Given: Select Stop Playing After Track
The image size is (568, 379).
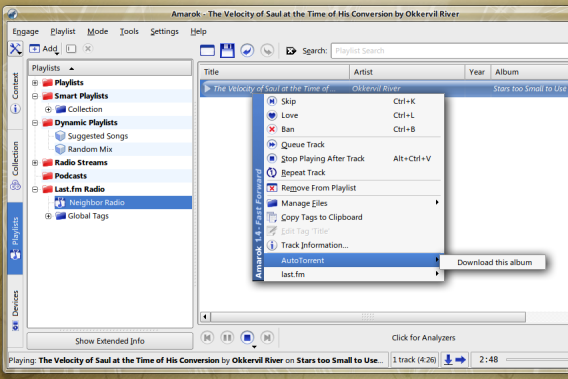Looking at the screenshot, I should click(x=354, y=159).
